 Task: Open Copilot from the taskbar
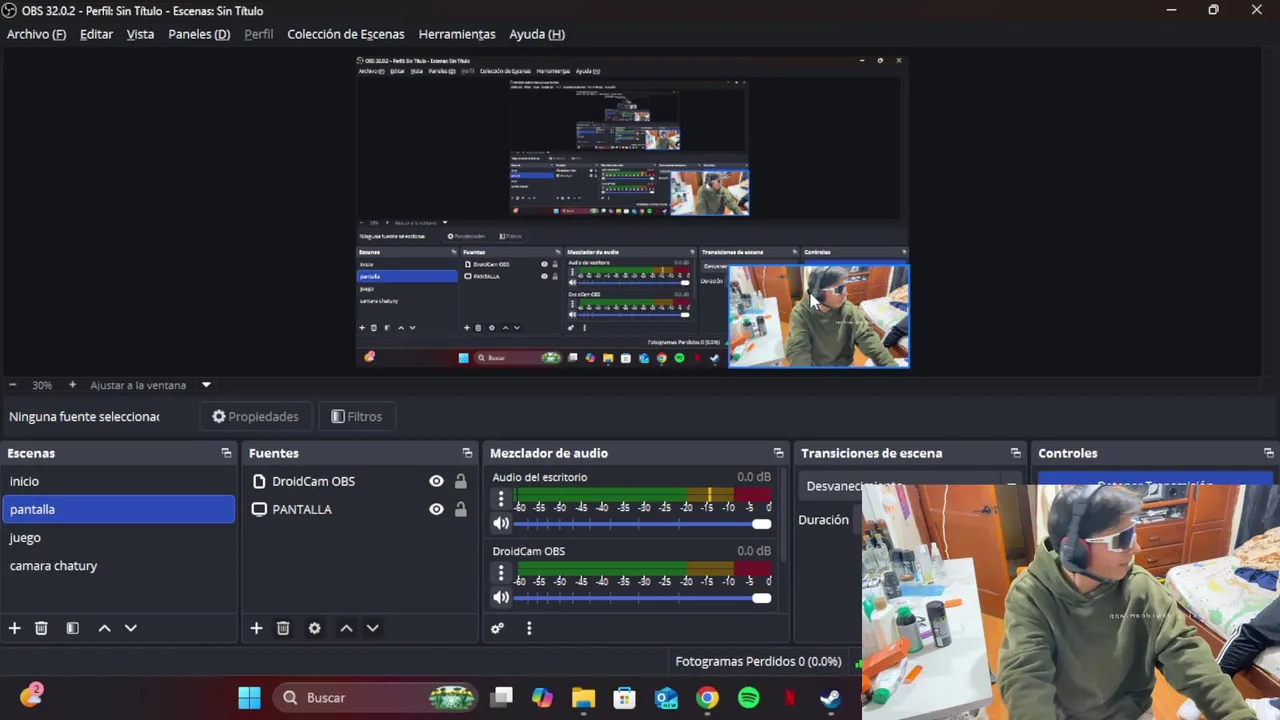[x=542, y=698]
